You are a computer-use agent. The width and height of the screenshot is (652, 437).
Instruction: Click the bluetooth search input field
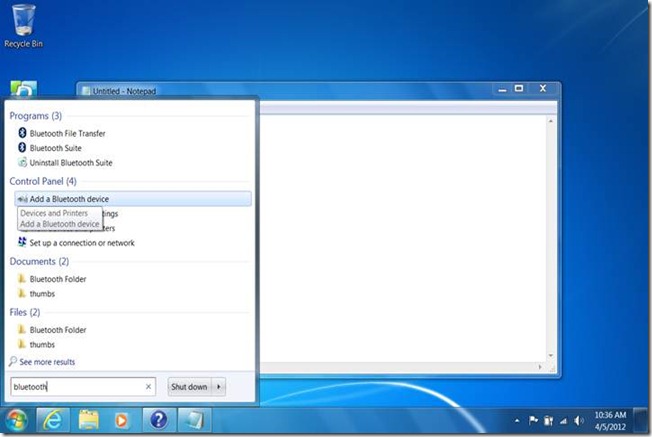point(75,387)
